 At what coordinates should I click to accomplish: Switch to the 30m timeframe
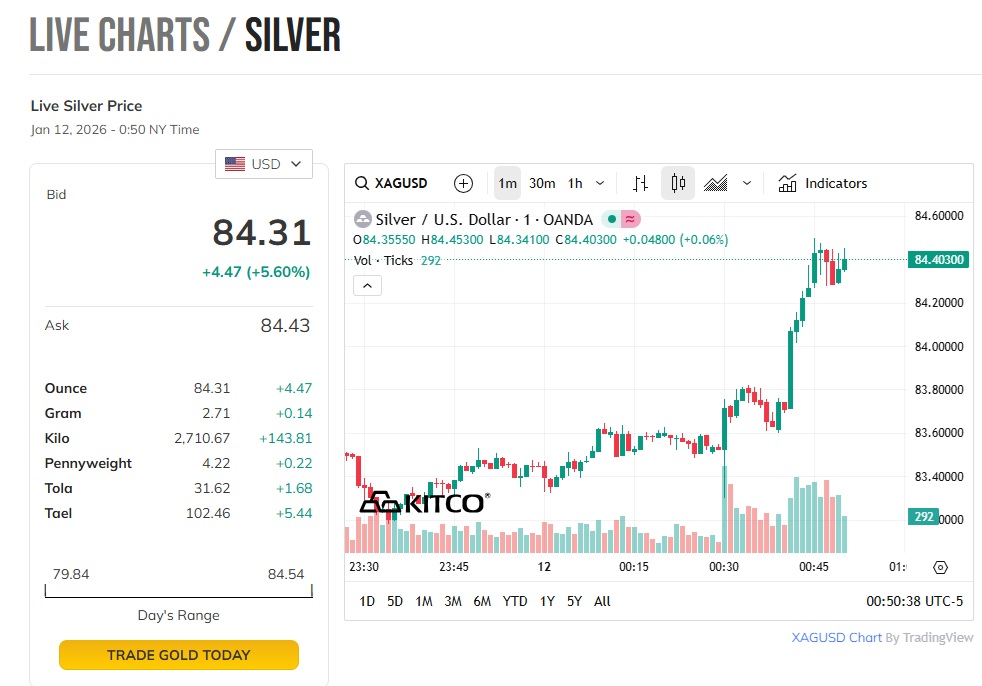click(542, 183)
